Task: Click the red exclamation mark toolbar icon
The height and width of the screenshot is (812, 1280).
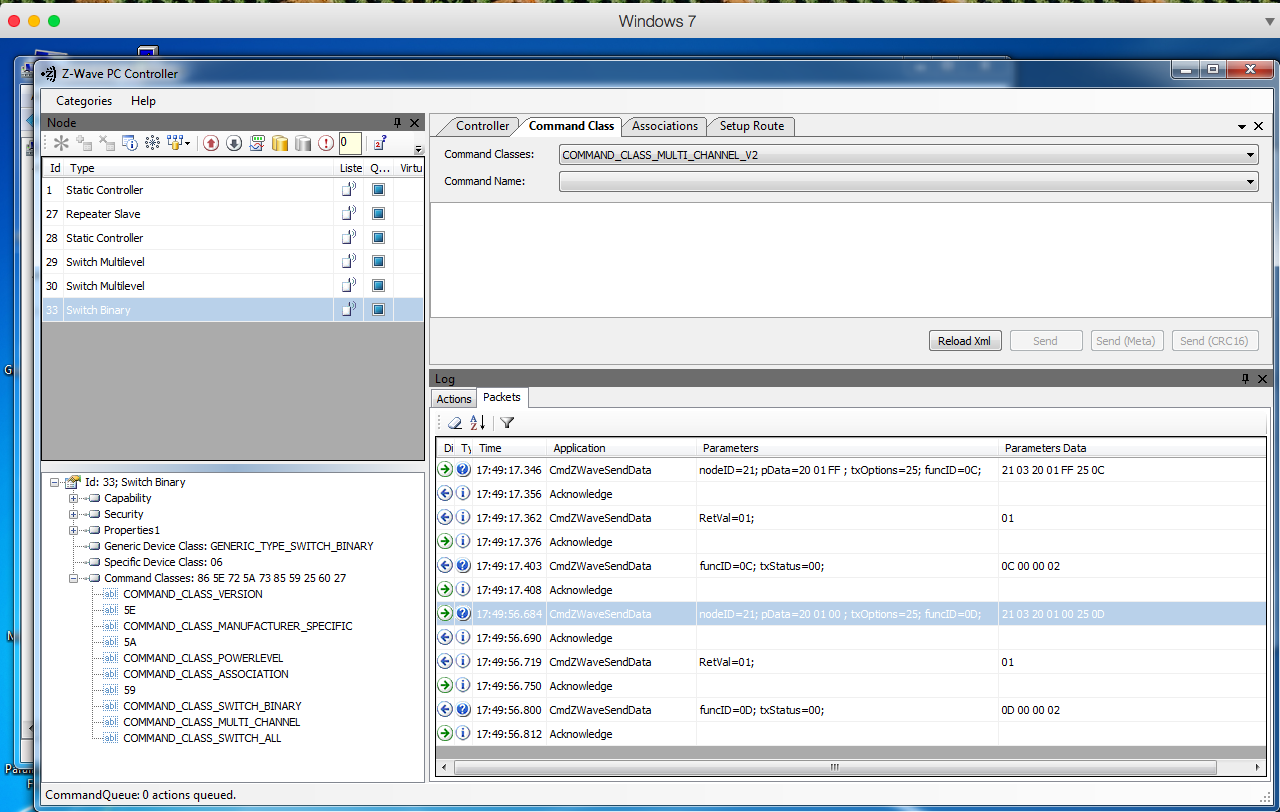Action: tap(326, 143)
